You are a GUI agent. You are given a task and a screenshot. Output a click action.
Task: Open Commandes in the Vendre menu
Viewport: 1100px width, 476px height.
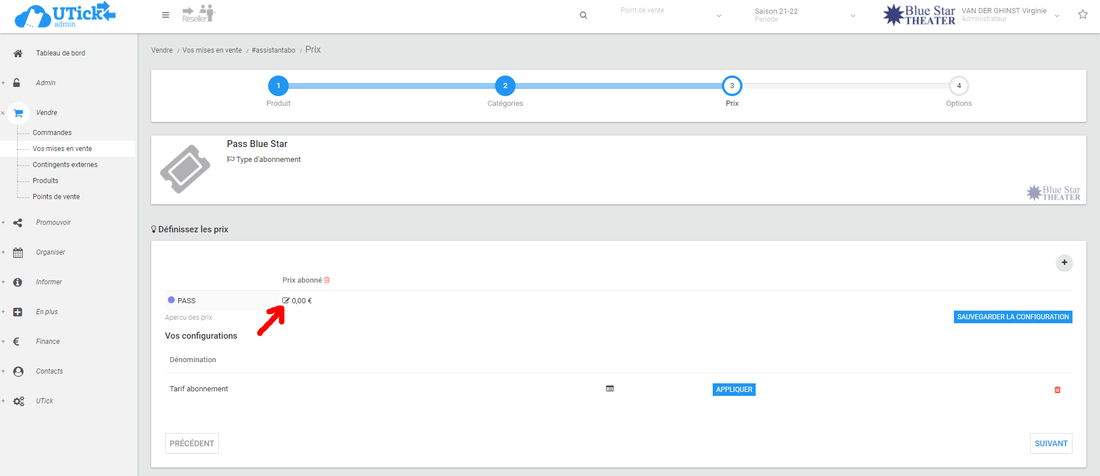(52, 132)
